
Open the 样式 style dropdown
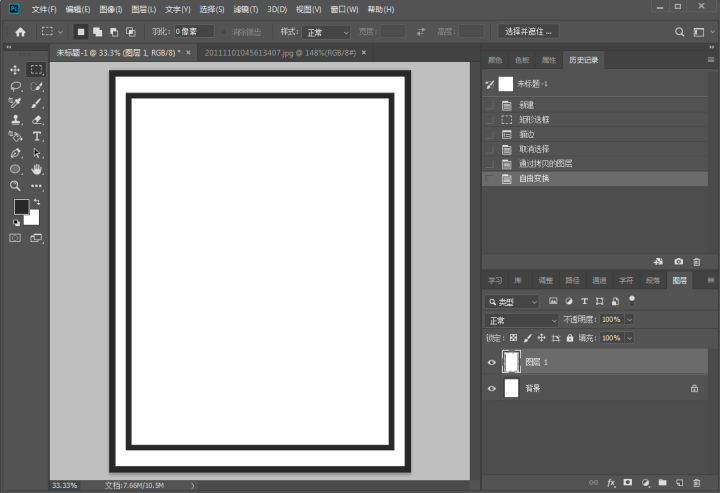(x=326, y=32)
